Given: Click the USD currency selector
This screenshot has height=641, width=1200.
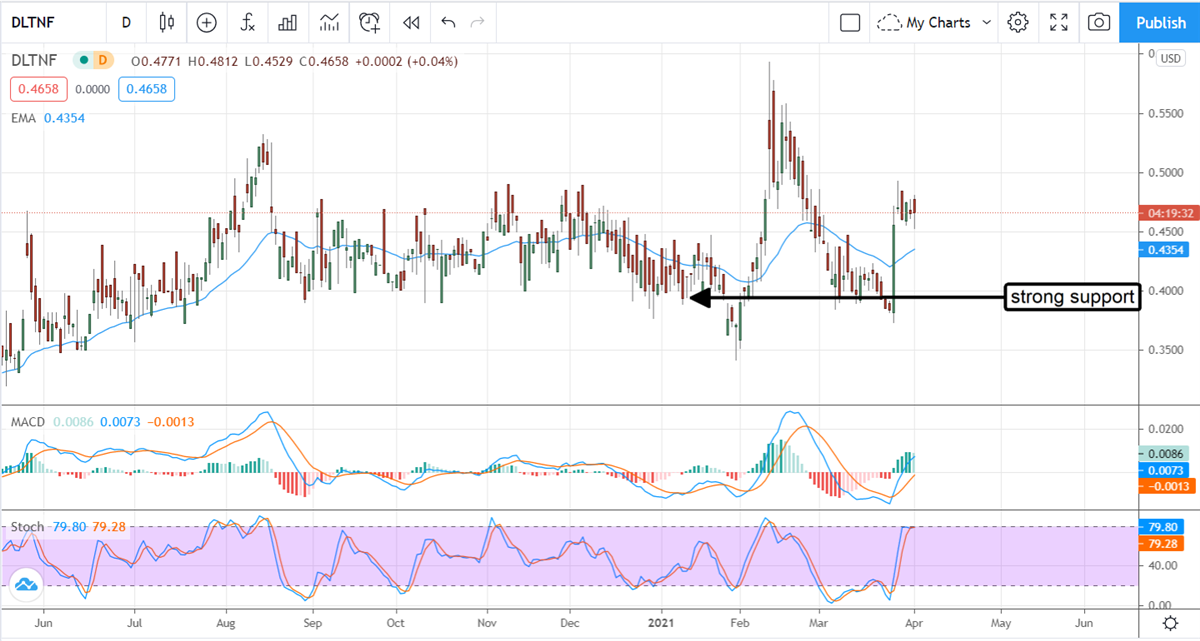Looking at the screenshot, I should tap(1169, 58).
